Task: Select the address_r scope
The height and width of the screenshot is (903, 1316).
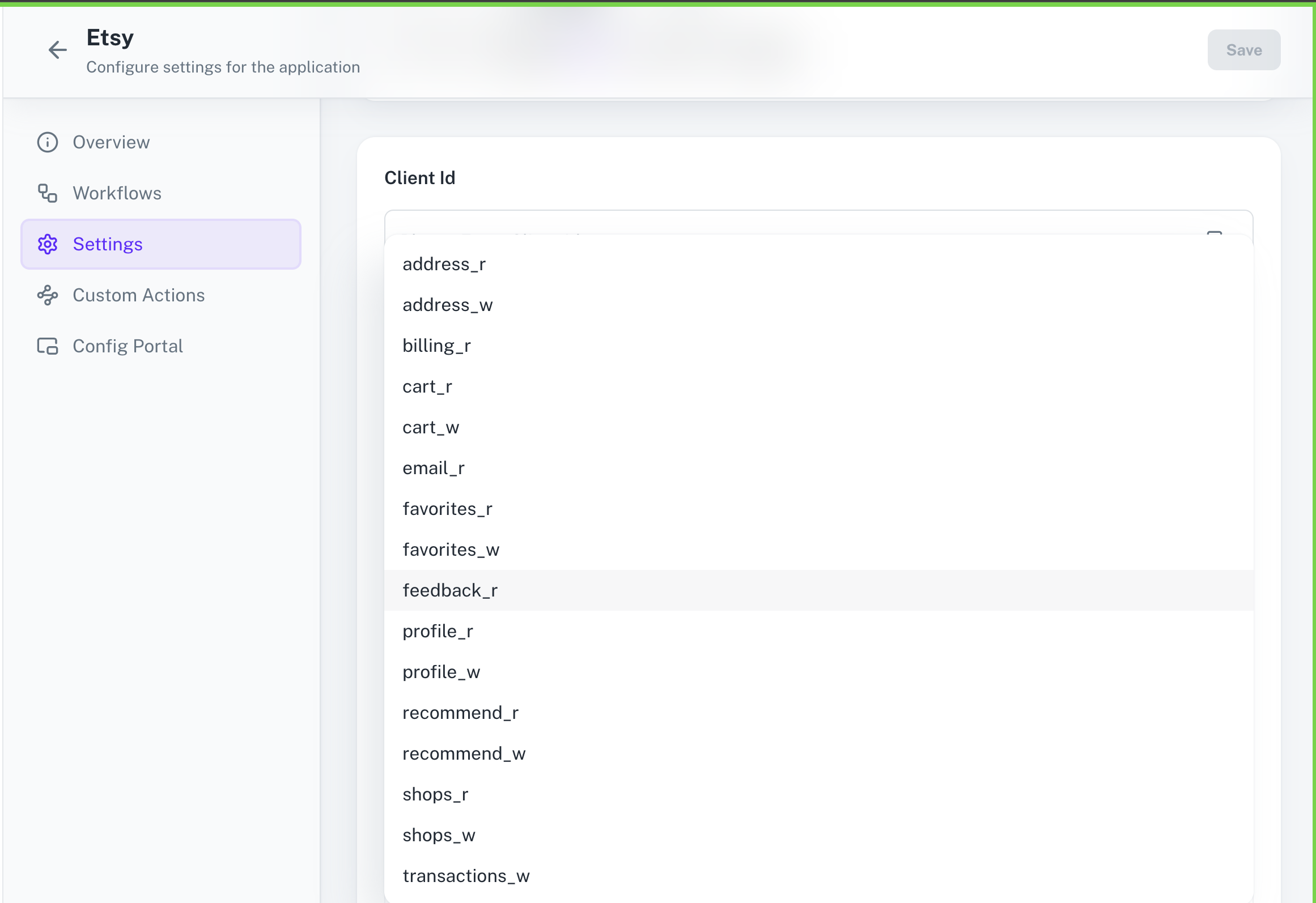Action: [x=444, y=263]
